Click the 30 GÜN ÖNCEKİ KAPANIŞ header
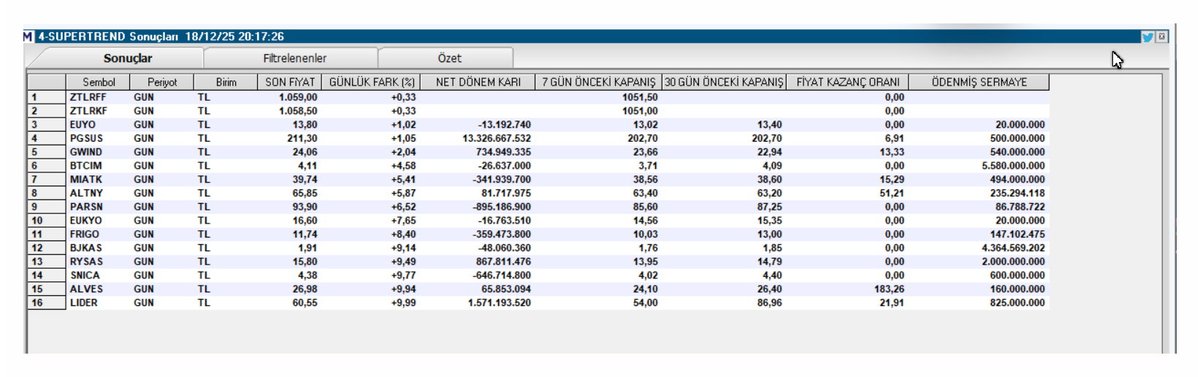 tap(724, 82)
